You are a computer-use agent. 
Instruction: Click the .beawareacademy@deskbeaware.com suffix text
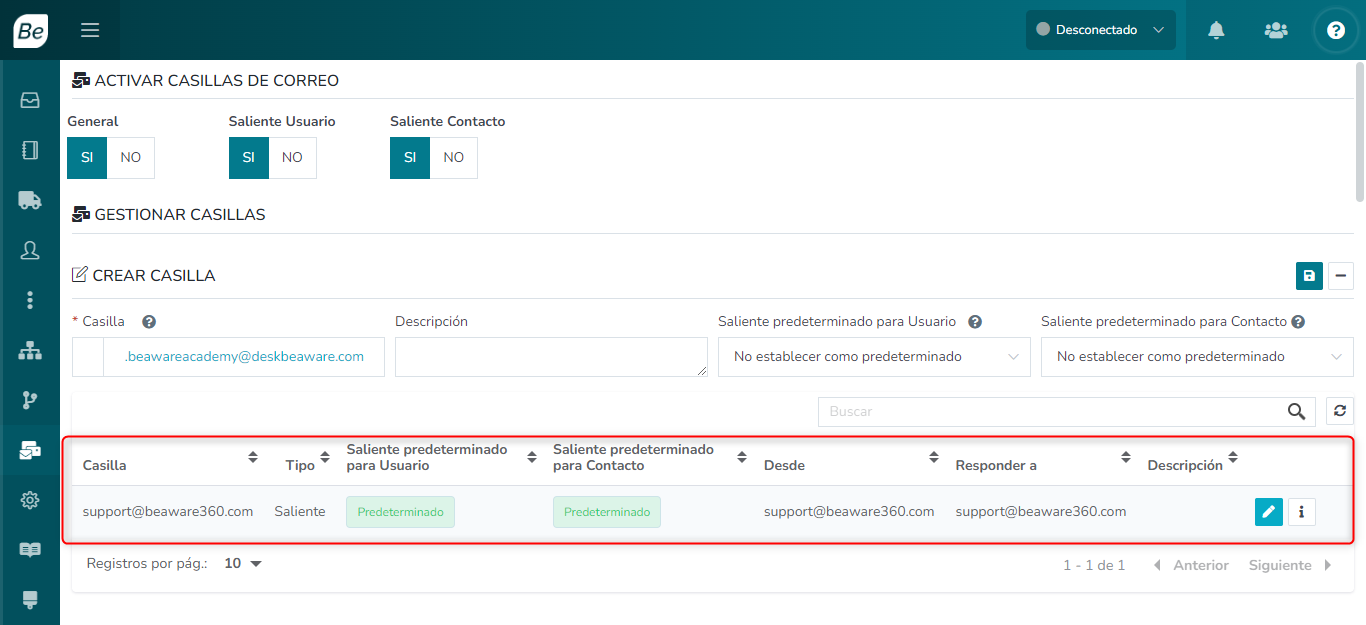244,357
